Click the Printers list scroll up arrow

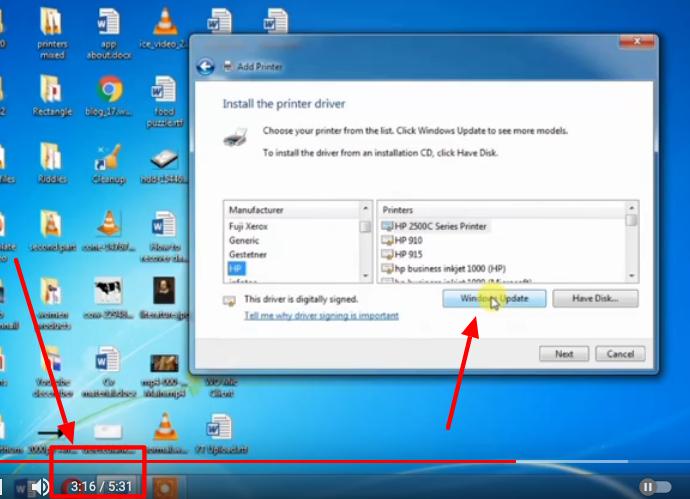coord(631,208)
